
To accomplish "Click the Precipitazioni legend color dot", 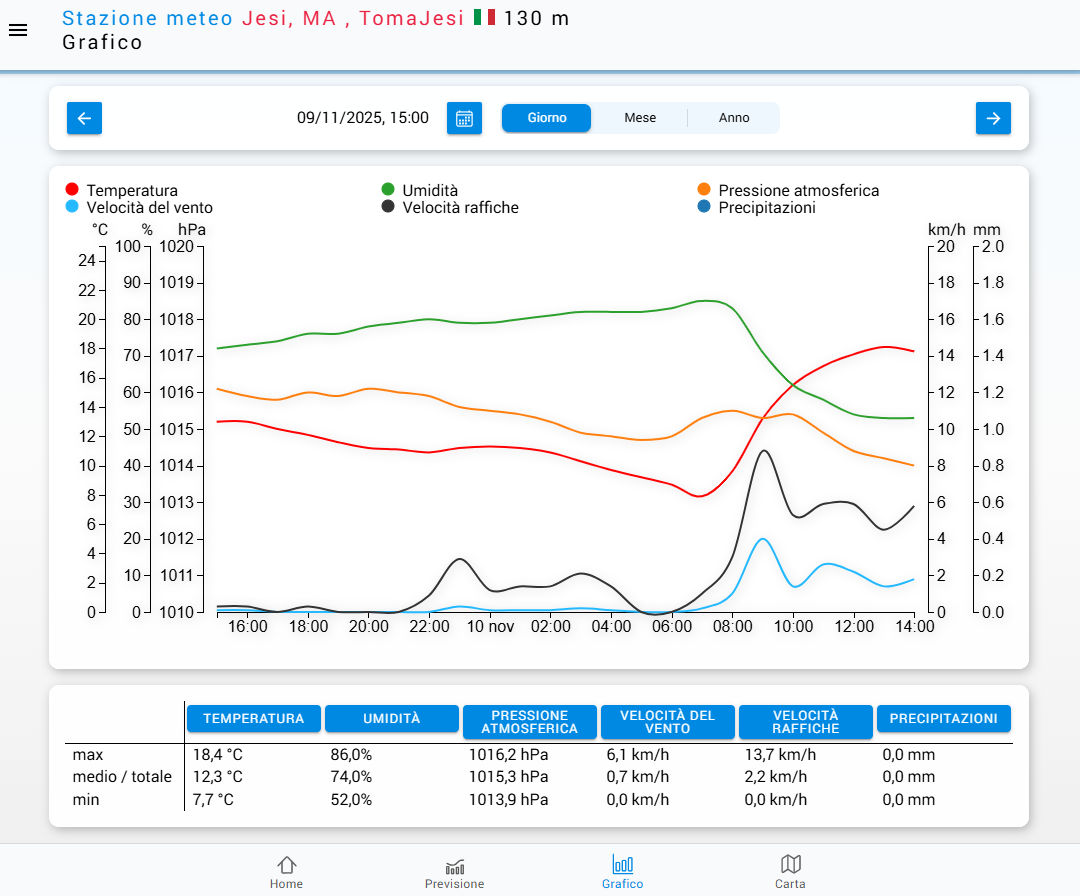I will point(704,207).
